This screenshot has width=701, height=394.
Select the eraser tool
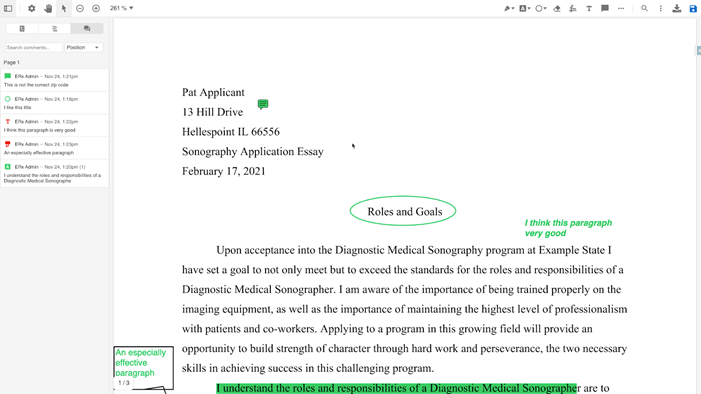click(557, 8)
